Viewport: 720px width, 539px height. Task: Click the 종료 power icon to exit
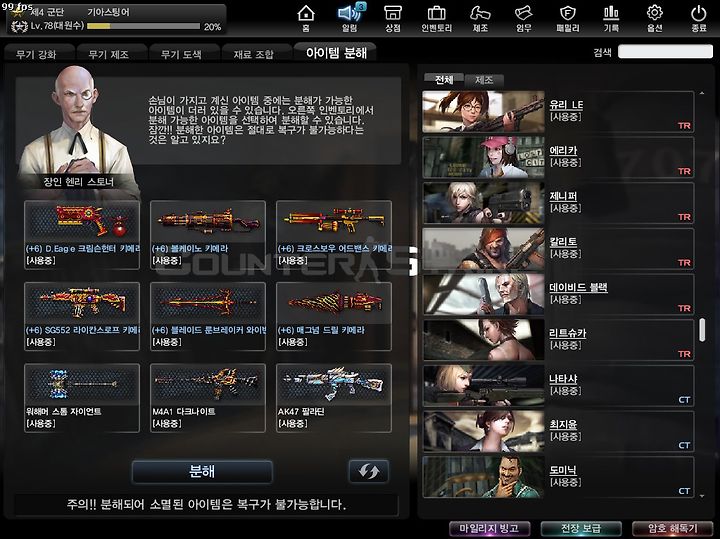[x=698, y=17]
